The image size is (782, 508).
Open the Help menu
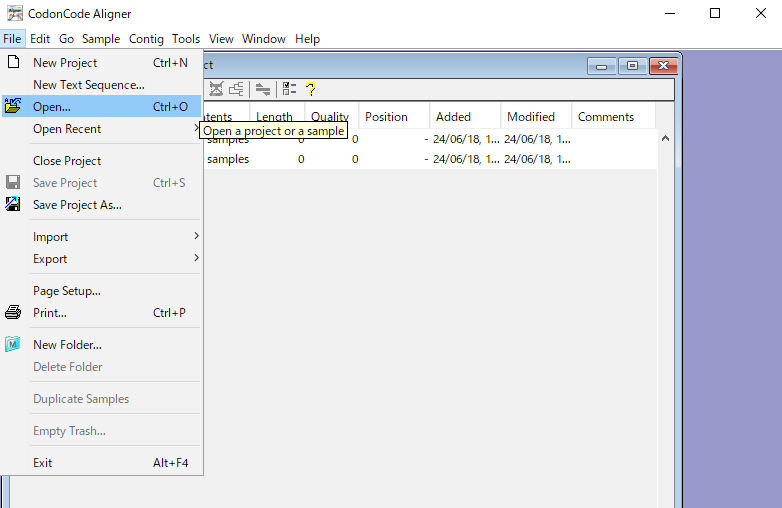(x=307, y=39)
